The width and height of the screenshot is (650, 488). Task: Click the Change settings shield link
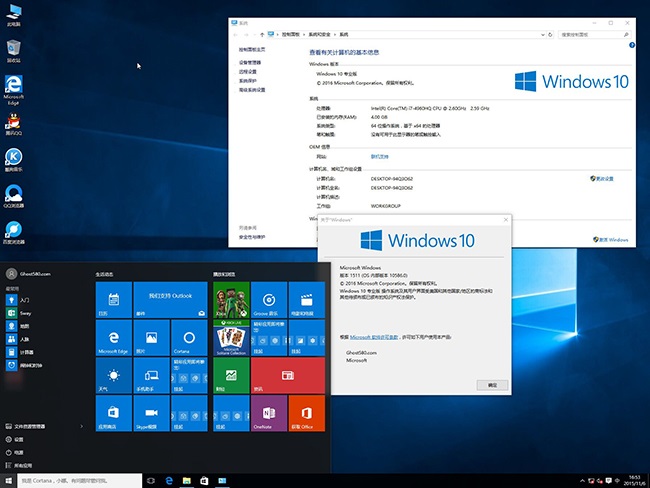pyautogui.click(x=602, y=179)
